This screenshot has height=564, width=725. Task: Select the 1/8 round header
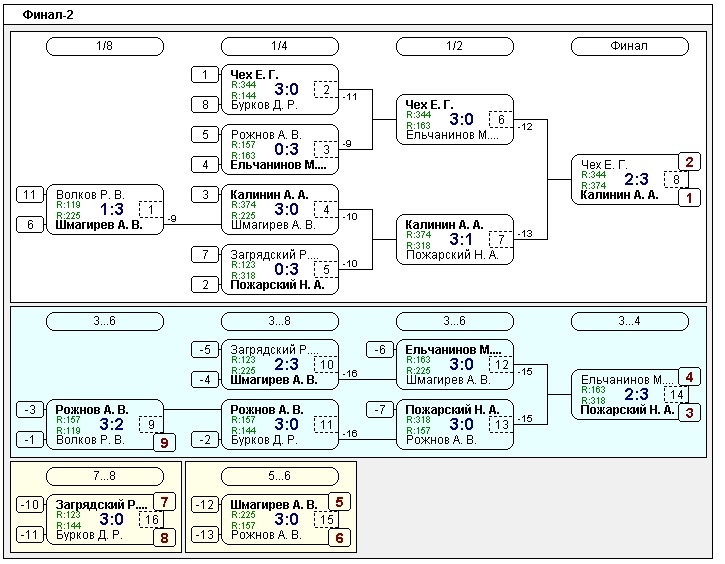coord(105,46)
